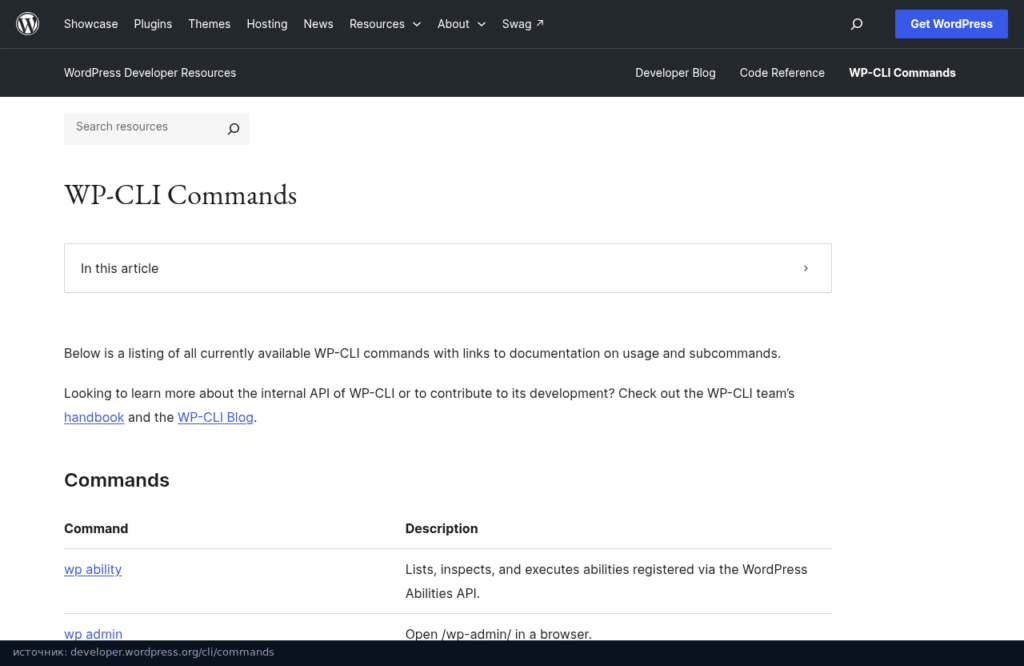Open the Showcase menu item

pyautogui.click(x=91, y=24)
